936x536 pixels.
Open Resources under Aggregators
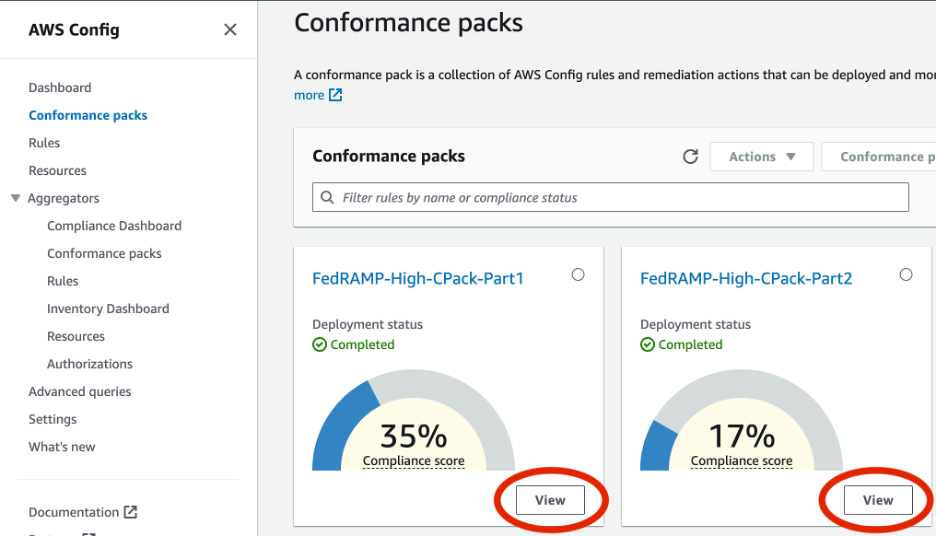point(76,336)
